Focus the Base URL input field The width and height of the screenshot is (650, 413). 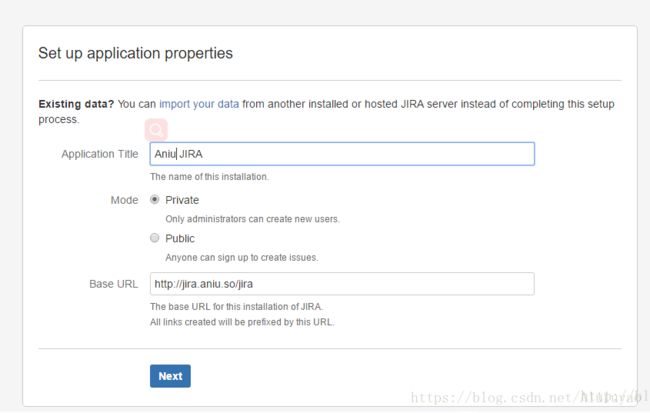coord(342,284)
